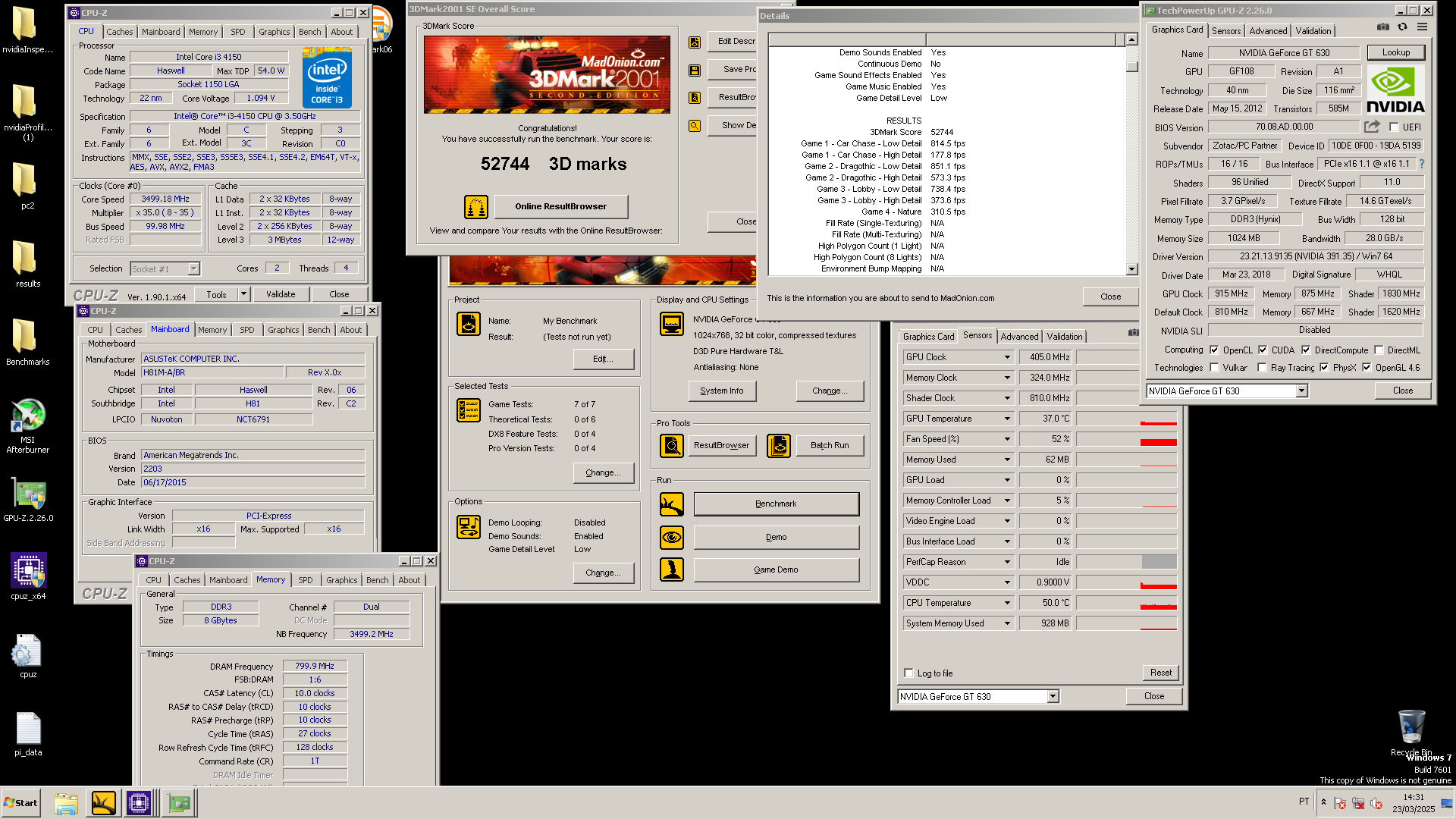
Task: Click the GPU-Z refresh icon
Action: point(1402,27)
